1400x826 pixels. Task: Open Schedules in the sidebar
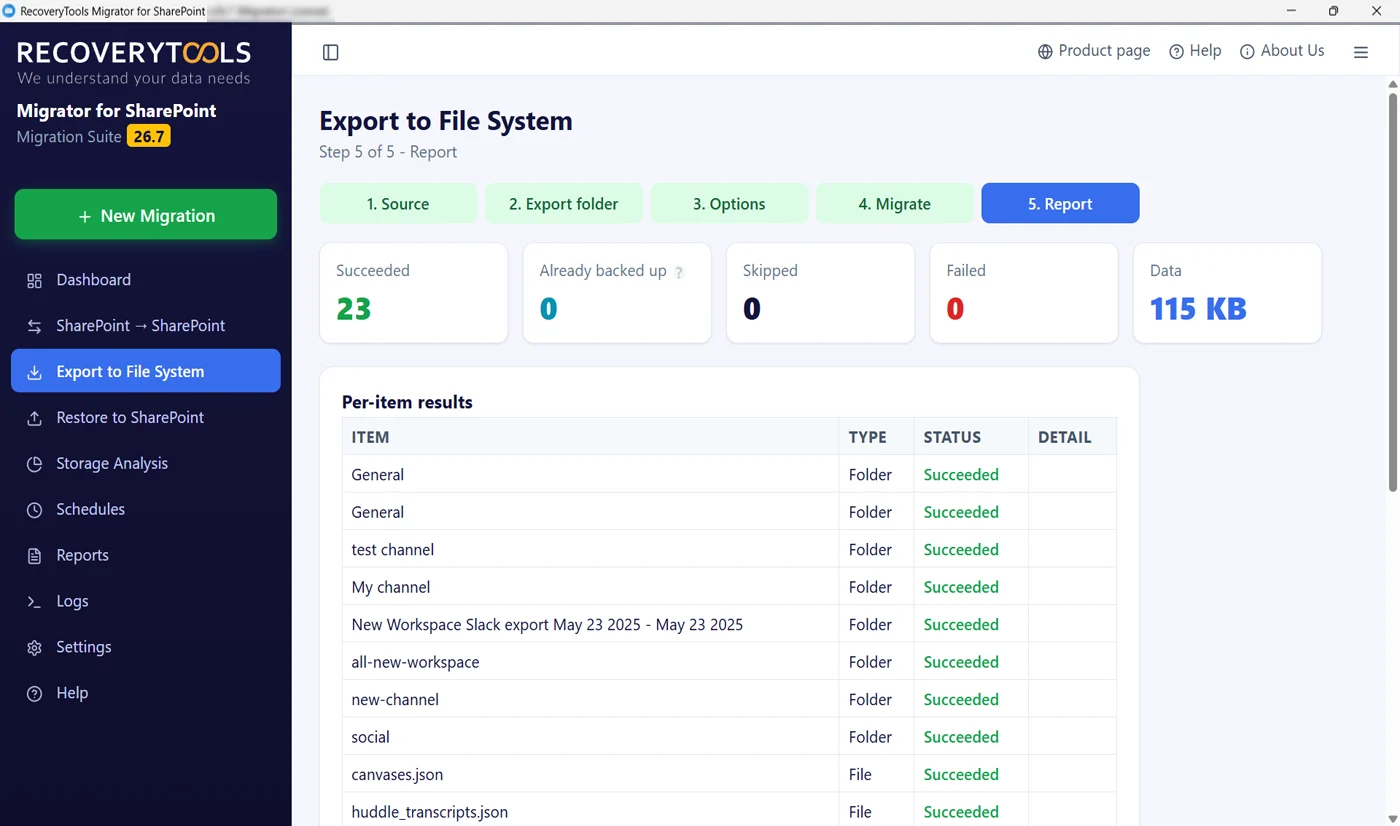146,509
